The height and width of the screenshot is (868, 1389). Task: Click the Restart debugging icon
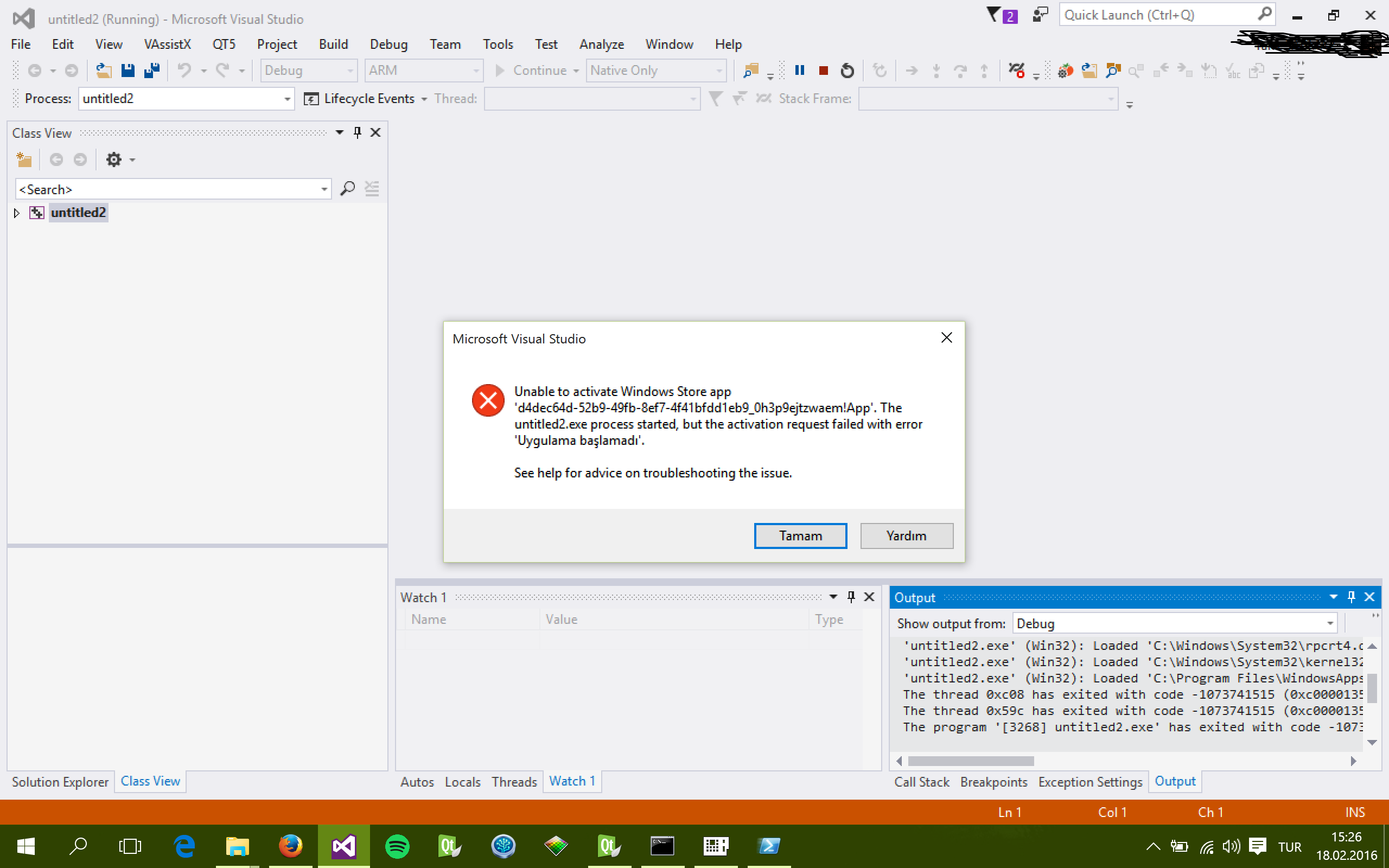847,70
